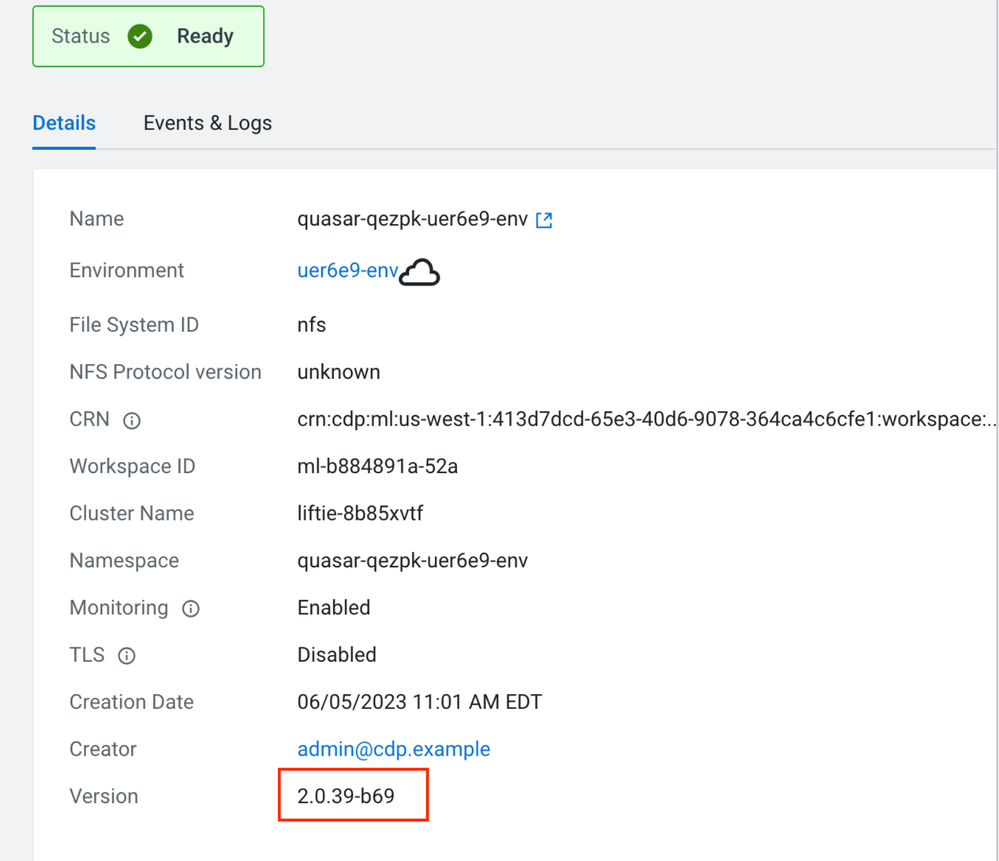Click the Workspace ID value ml-b884891a-52a

pos(377,466)
